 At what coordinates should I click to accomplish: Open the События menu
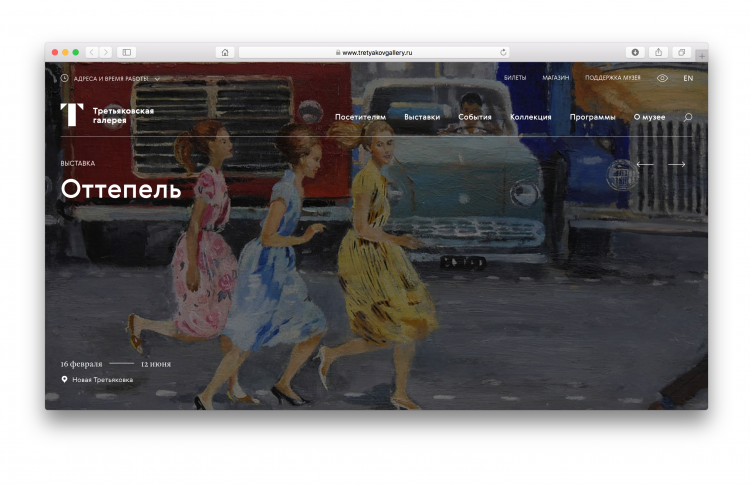pyautogui.click(x=474, y=117)
